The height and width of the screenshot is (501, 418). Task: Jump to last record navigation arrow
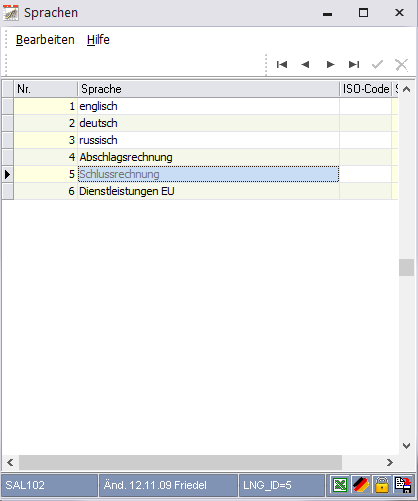coord(354,64)
